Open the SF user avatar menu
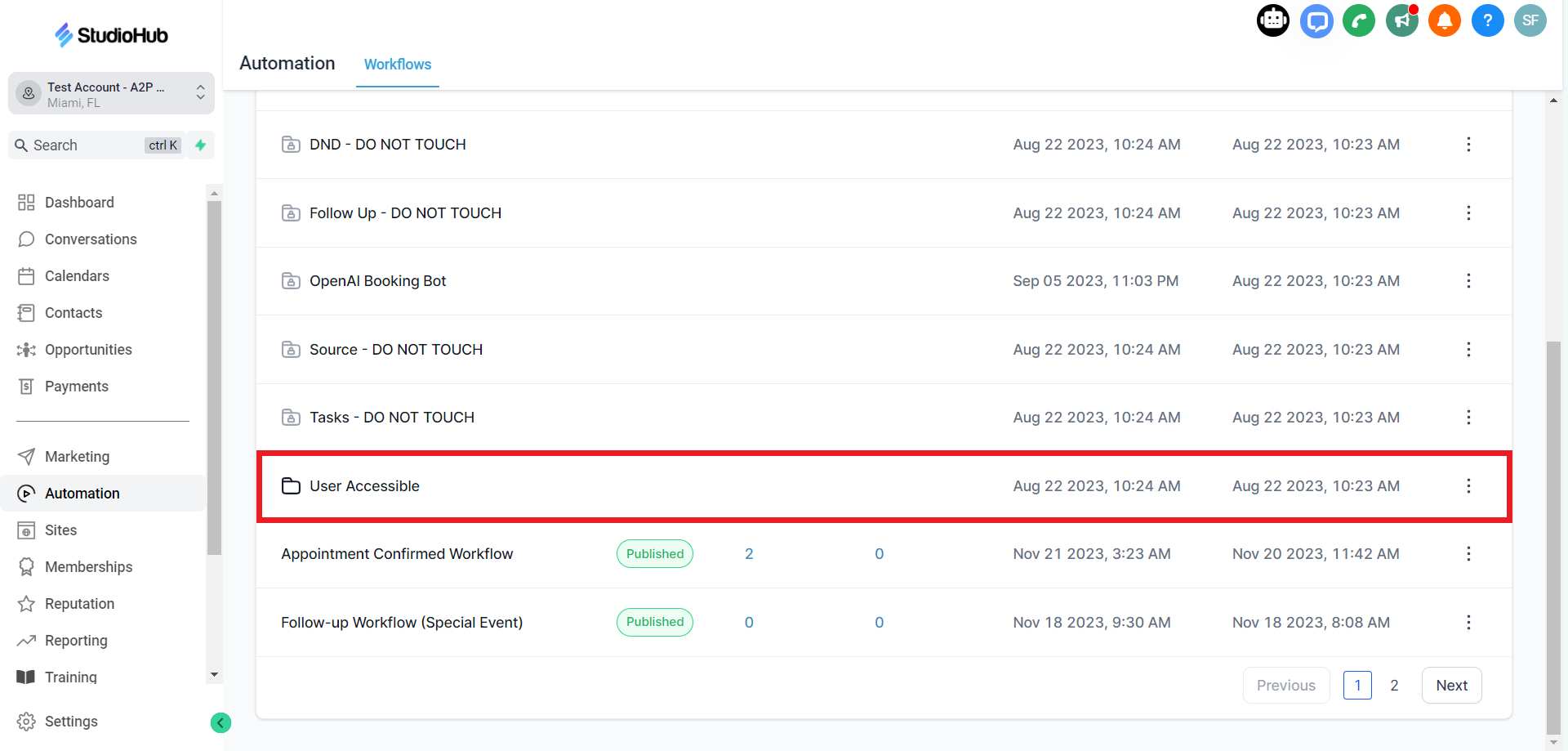The width and height of the screenshot is (1568, 751). tap(1530, 20)
